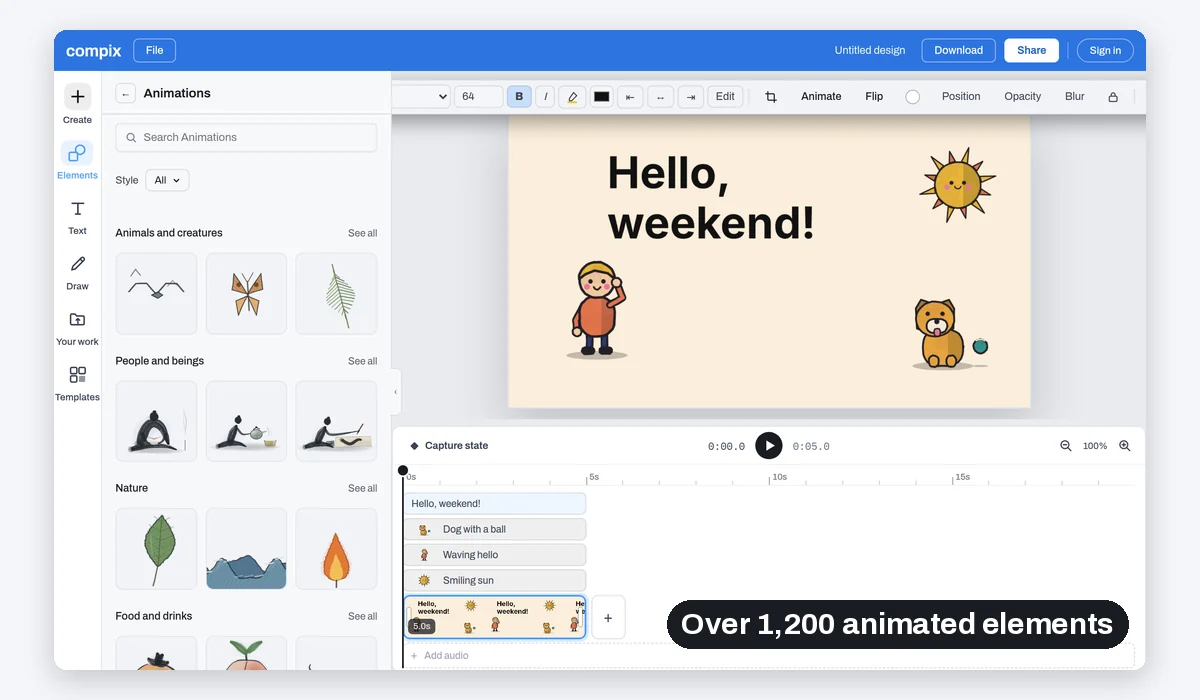Click Capture state
1200x700 pixels.
[449, 446]
